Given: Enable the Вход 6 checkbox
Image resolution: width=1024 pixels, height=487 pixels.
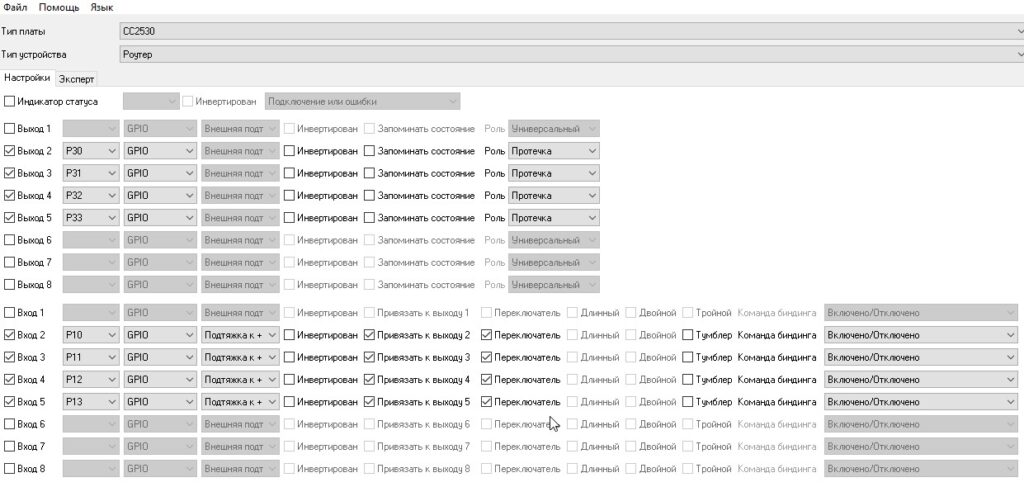Looking at the screenshot, I should pyautogui.click(x=10, y=424).
